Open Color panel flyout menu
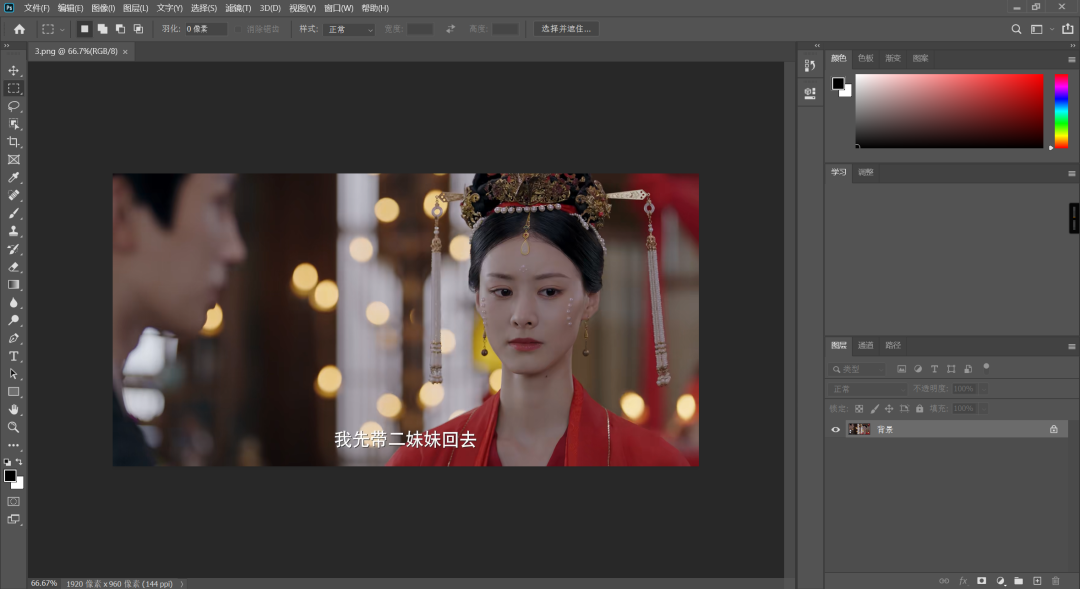This screenshot has height=589, width=1080. tap(1072, 59)
